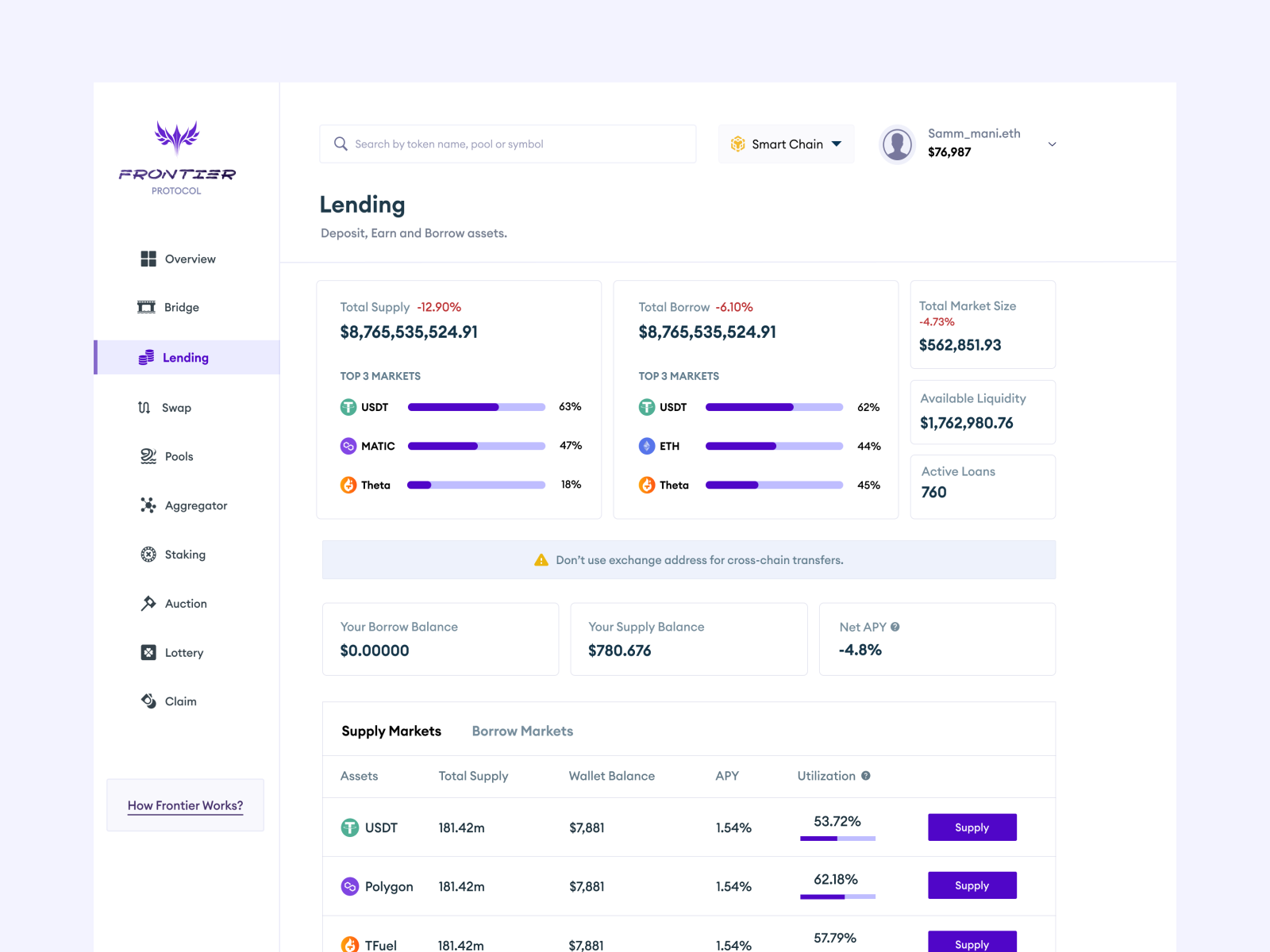Open the How Frontier Works link

(x=185, y=805)
